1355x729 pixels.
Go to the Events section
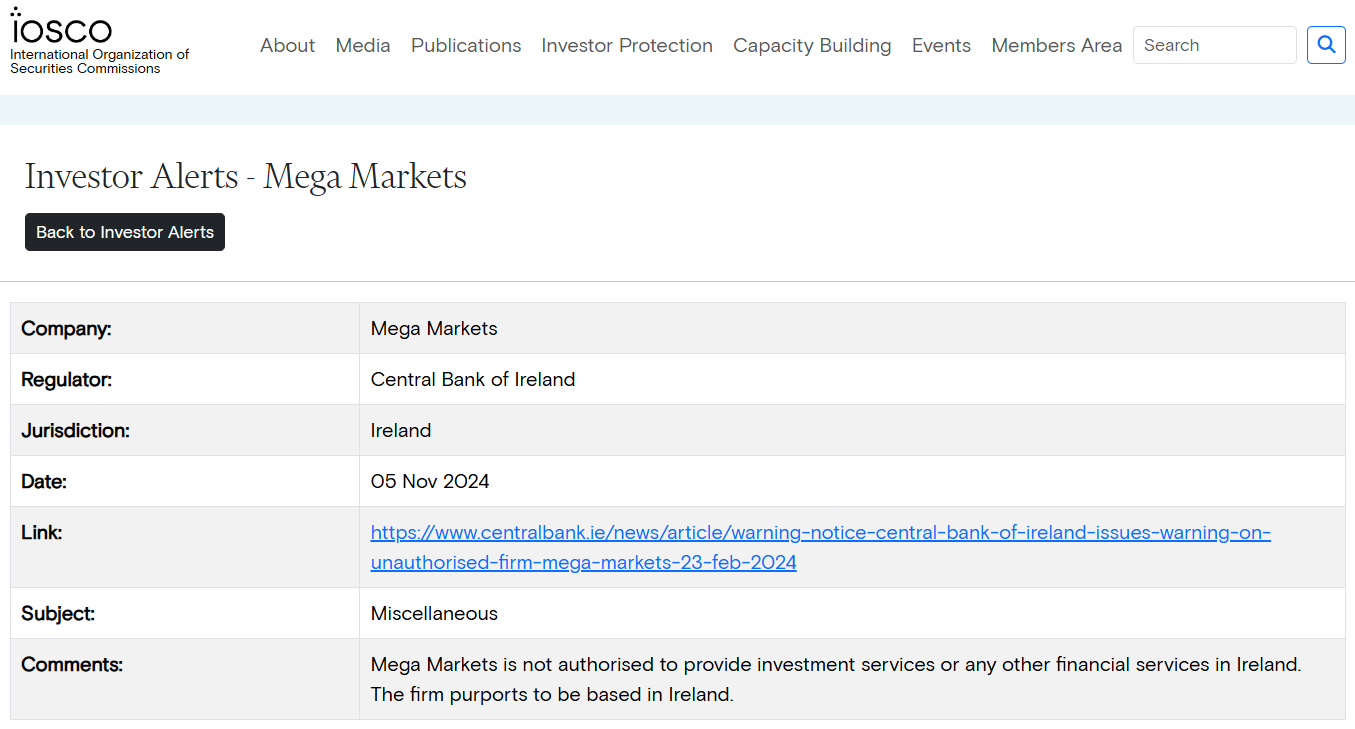click(941, 45)
